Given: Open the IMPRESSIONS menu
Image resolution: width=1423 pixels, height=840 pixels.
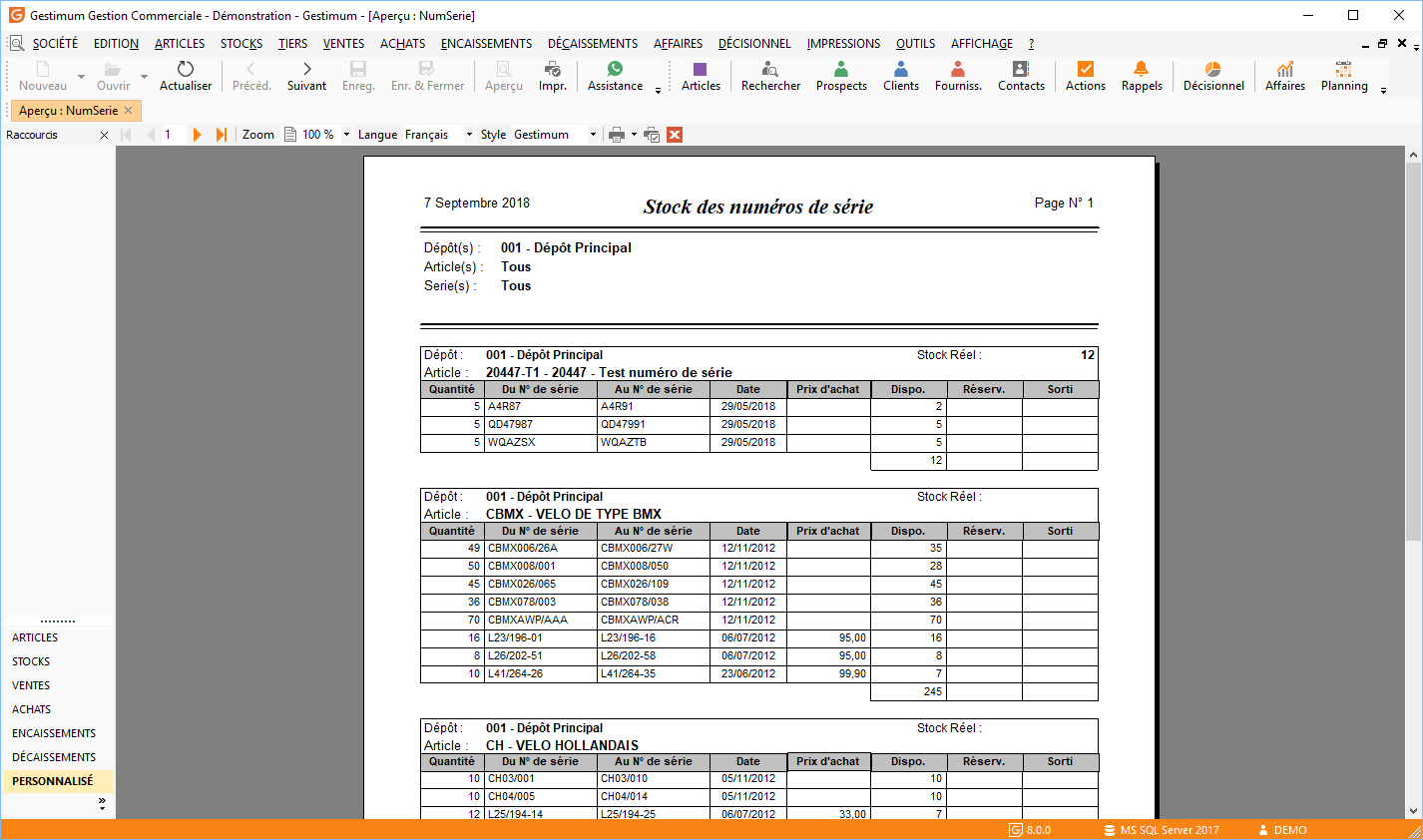Looking at the screenshot, I should [x=843, y=44].
